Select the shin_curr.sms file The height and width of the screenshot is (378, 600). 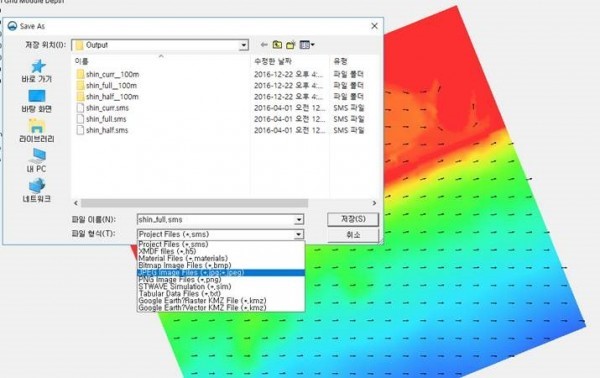pos(107,108)
